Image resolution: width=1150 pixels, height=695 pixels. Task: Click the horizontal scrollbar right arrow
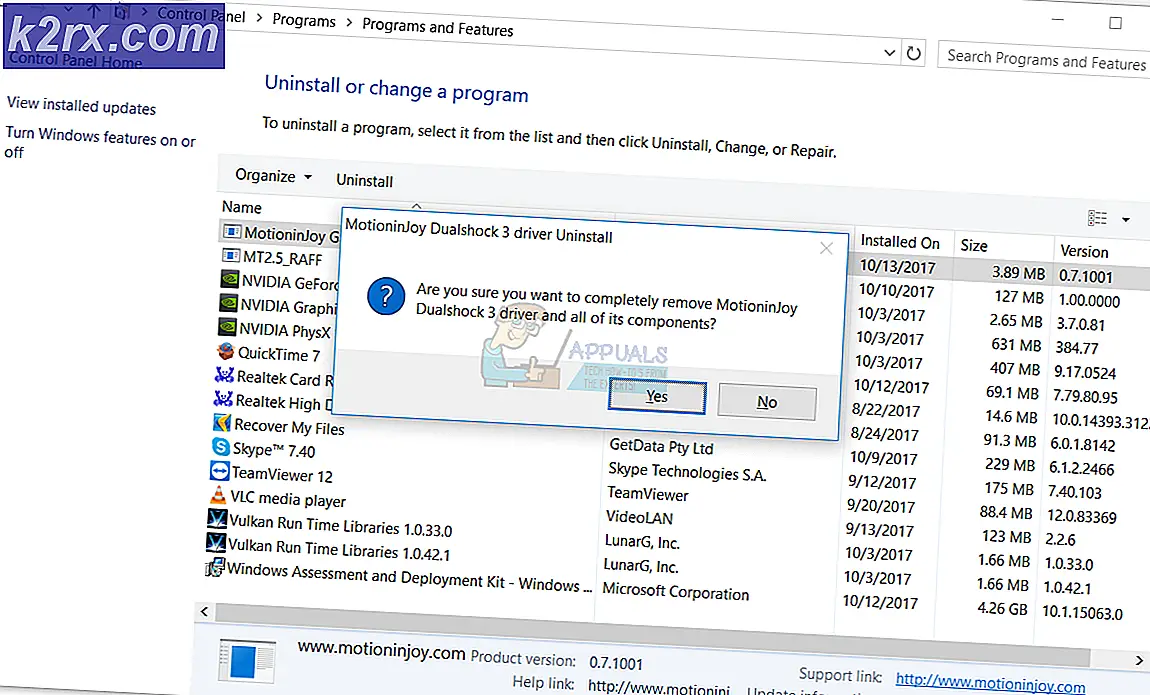point(1140,661)
